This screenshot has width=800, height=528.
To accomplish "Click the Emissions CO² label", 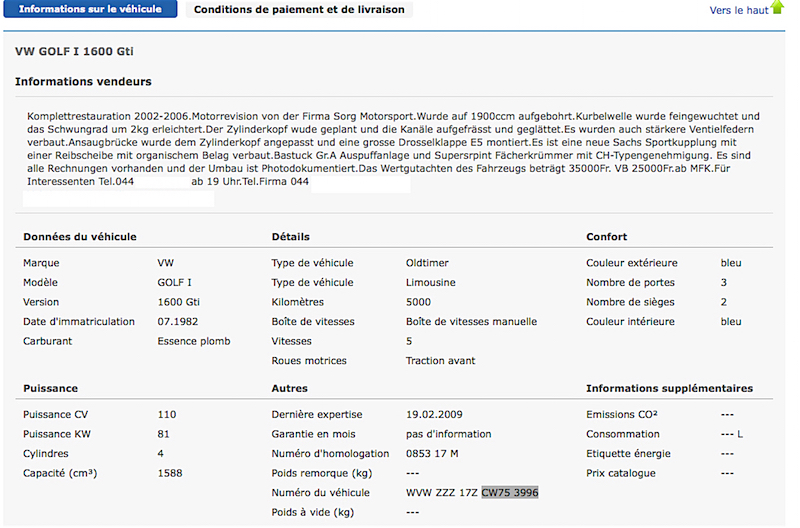I will pos(621,414).
